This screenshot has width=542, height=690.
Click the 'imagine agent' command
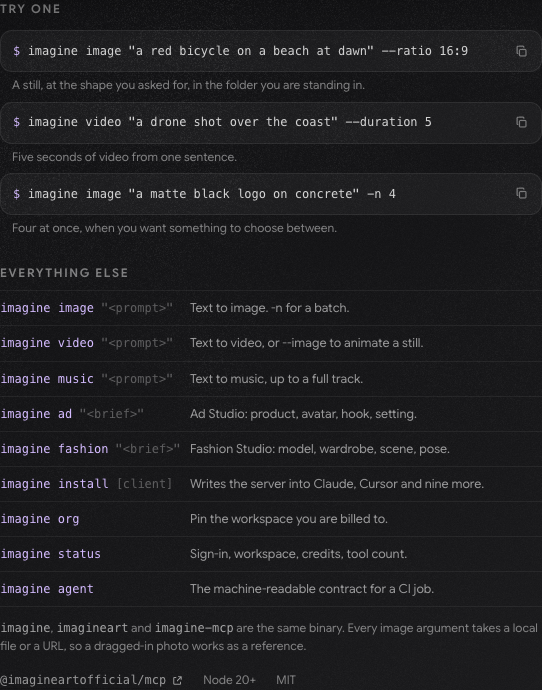[47, 589]
